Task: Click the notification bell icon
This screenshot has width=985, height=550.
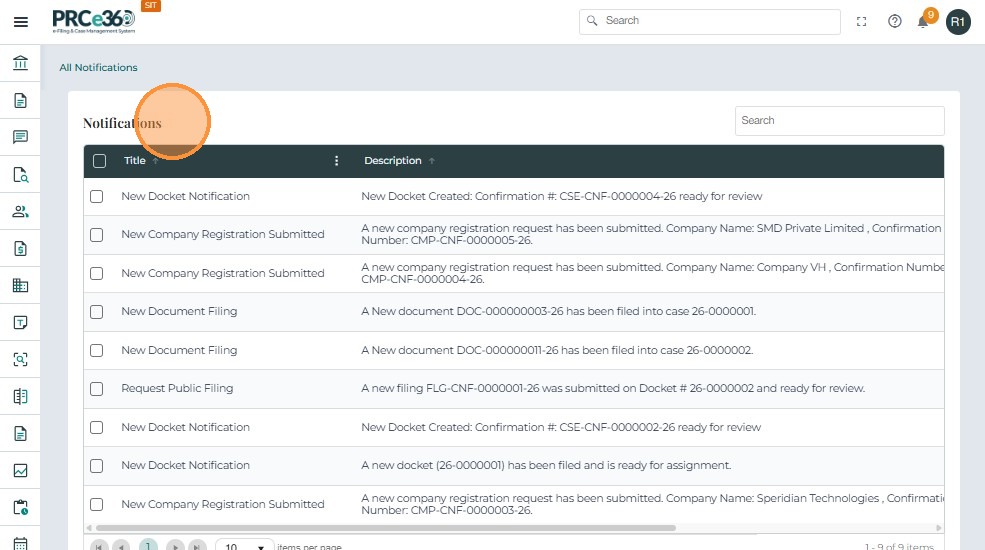Action: (x=924, y=21)
